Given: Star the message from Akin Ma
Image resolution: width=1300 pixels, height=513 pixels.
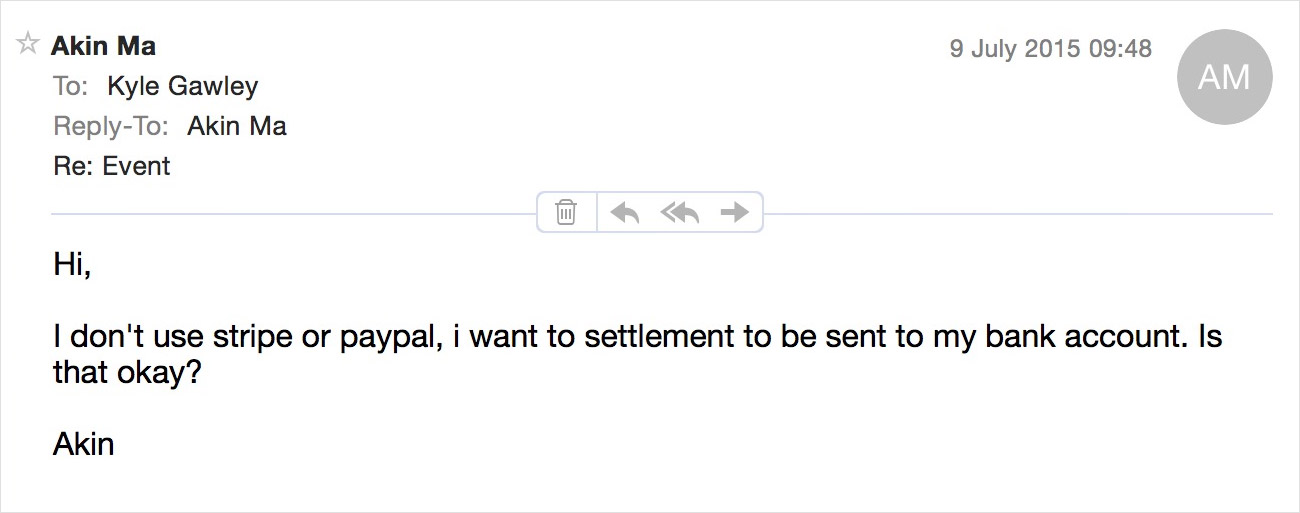Looking at the screenshot, I should click(x=29, y=44).
